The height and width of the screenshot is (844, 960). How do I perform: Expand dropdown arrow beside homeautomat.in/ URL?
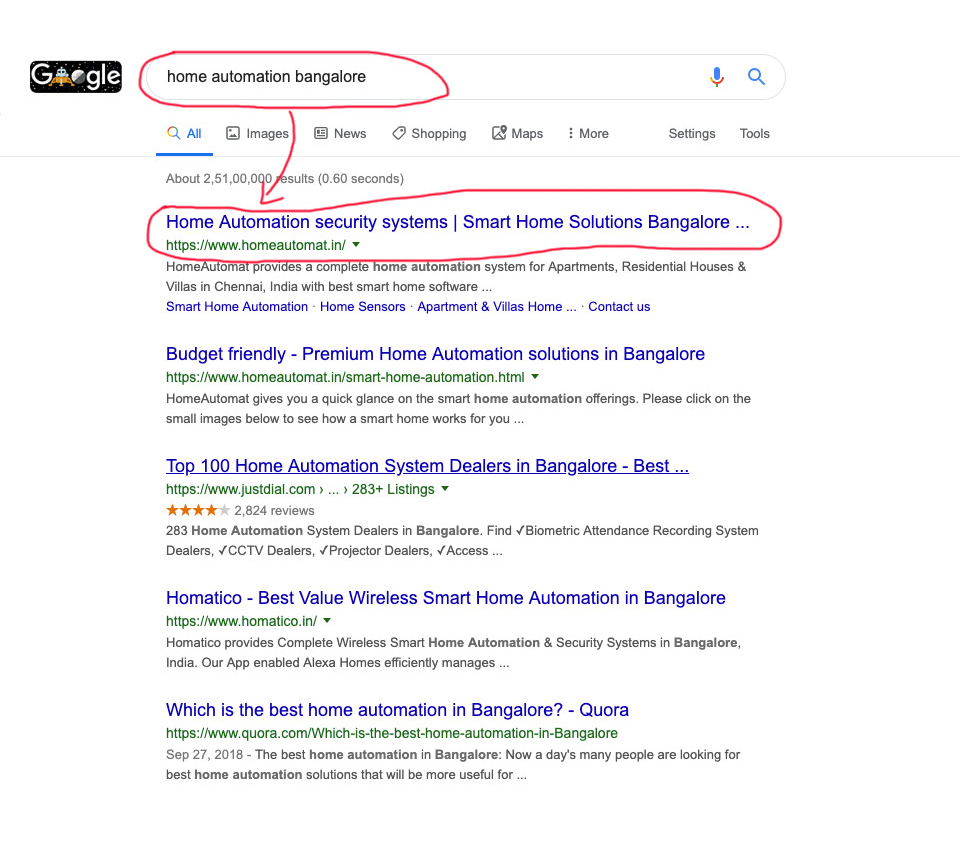pos(356,245)
